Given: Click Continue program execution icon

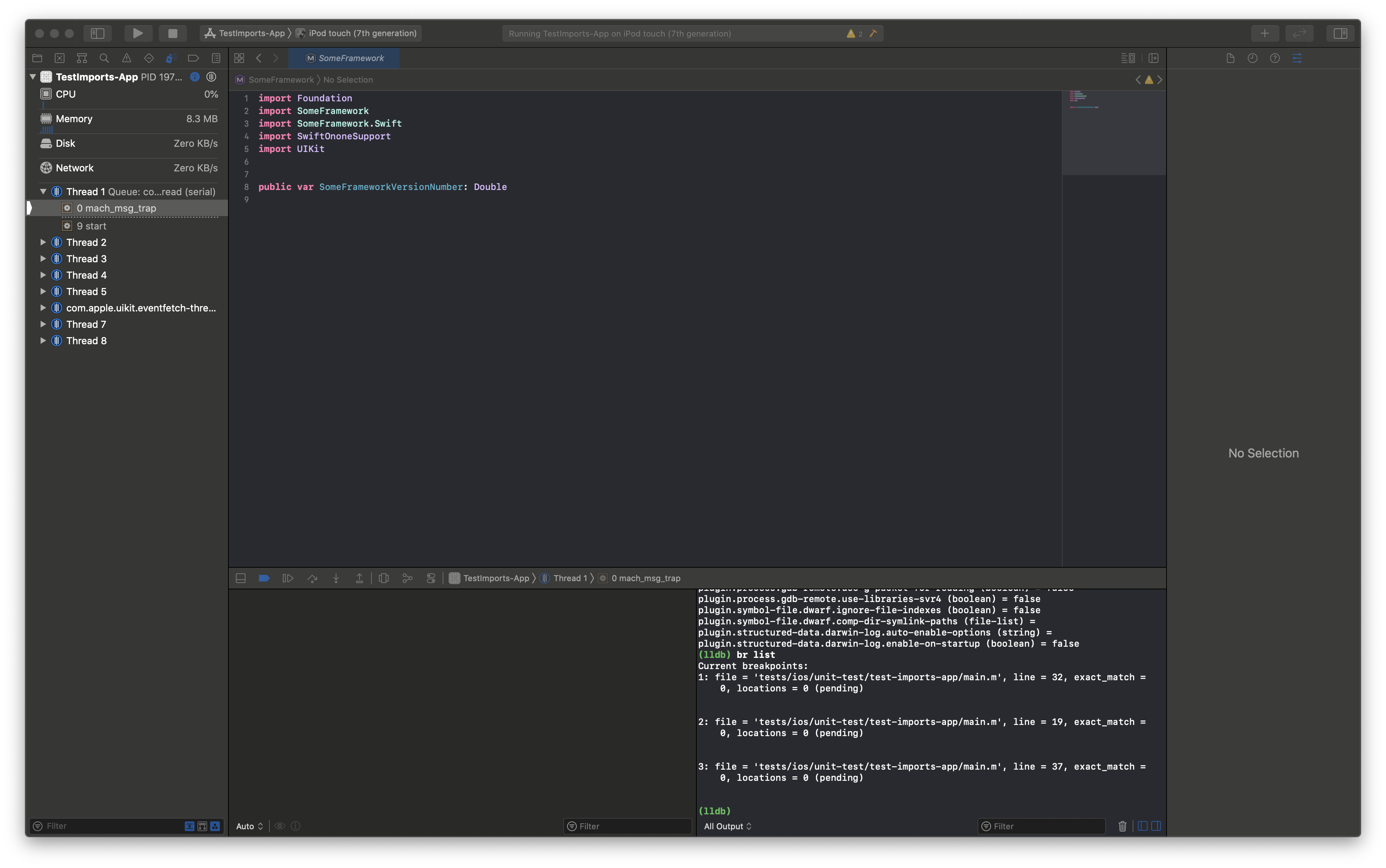Looking at the screenshot, I should [x=288, y=578].
